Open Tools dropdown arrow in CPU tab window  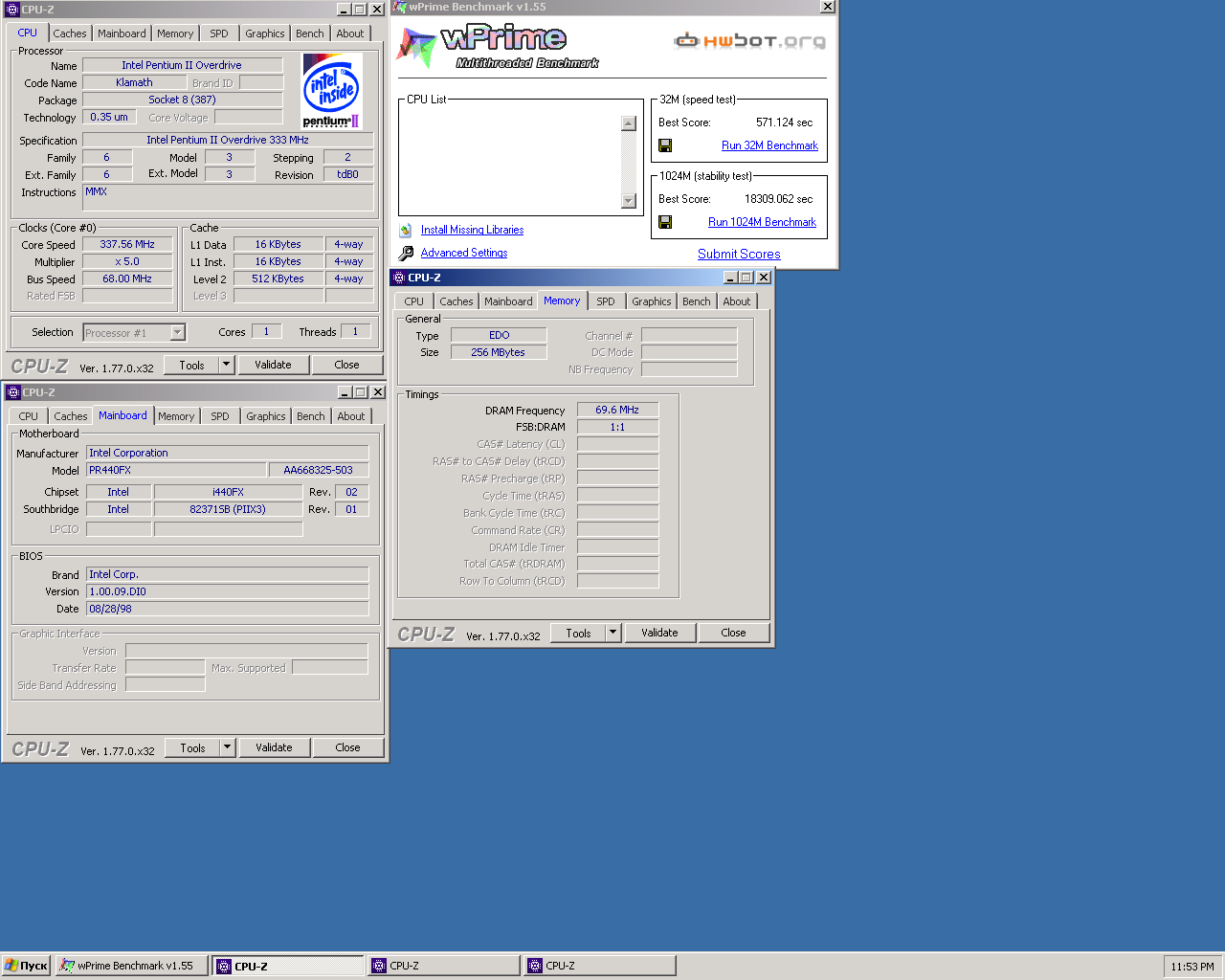227,365
